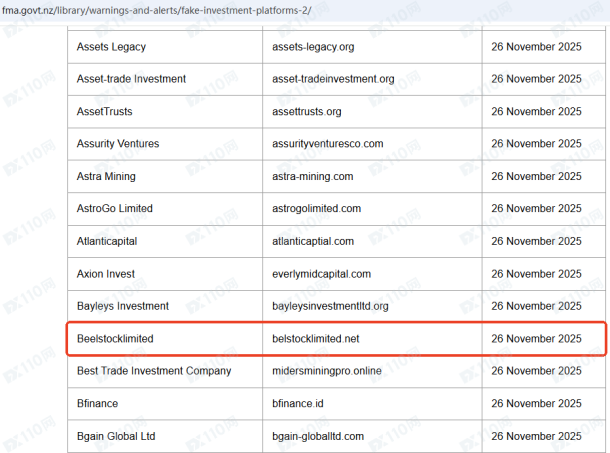Image resolution: width=610 pixels, height=453 pixels.
Task: Click the assurityventuresco.com domain text
Action: tap(328, 144)
